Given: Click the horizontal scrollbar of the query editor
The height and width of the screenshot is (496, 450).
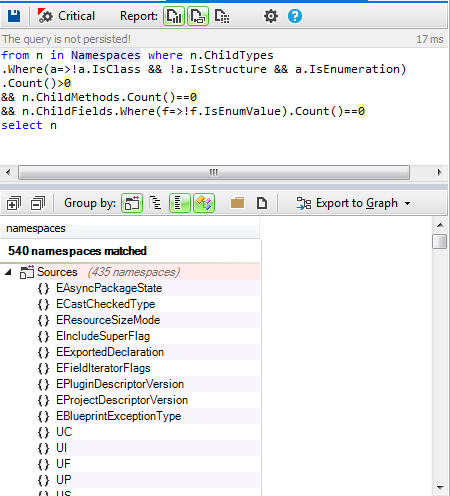Looking at the screenshot, I should tap(214, 173).
